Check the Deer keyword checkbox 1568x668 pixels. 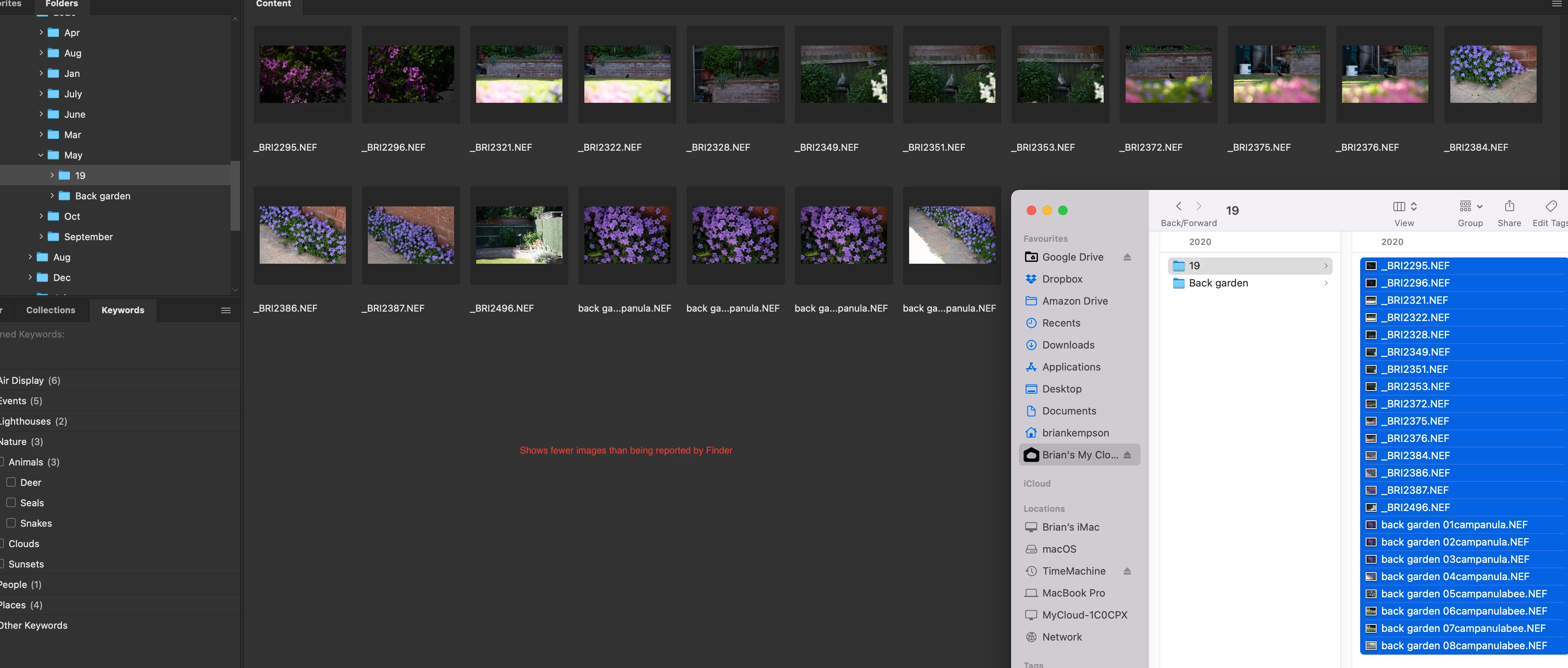click(x=11, y=482)
